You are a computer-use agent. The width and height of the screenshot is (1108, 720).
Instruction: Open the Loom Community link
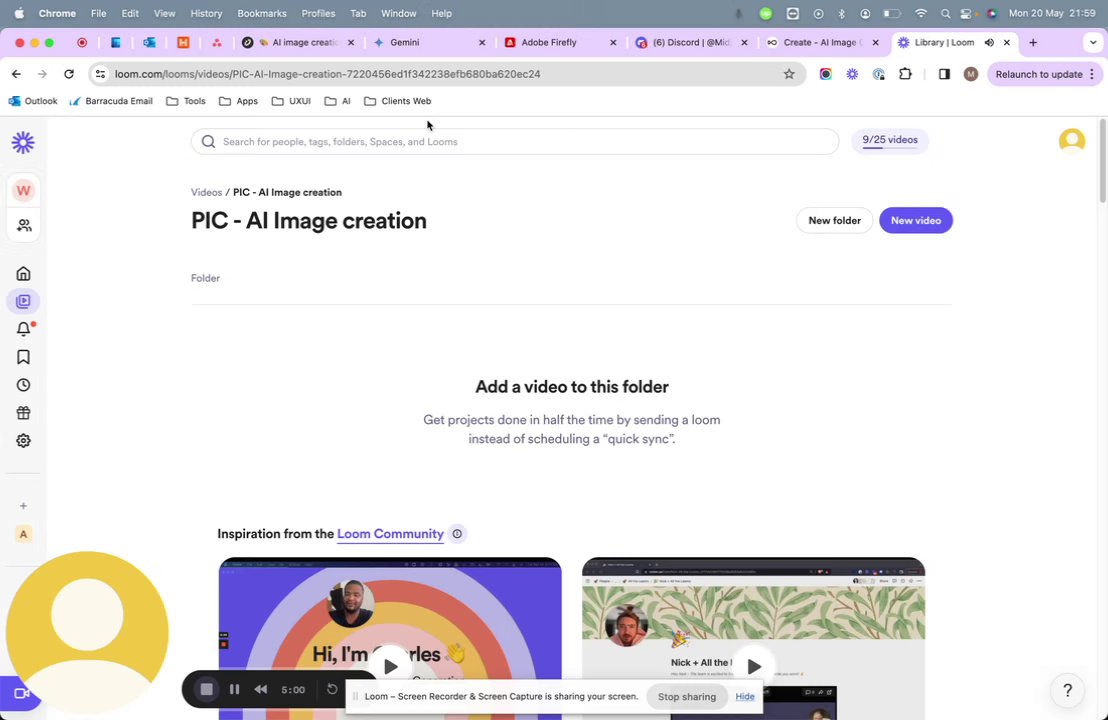pos(390,534)
